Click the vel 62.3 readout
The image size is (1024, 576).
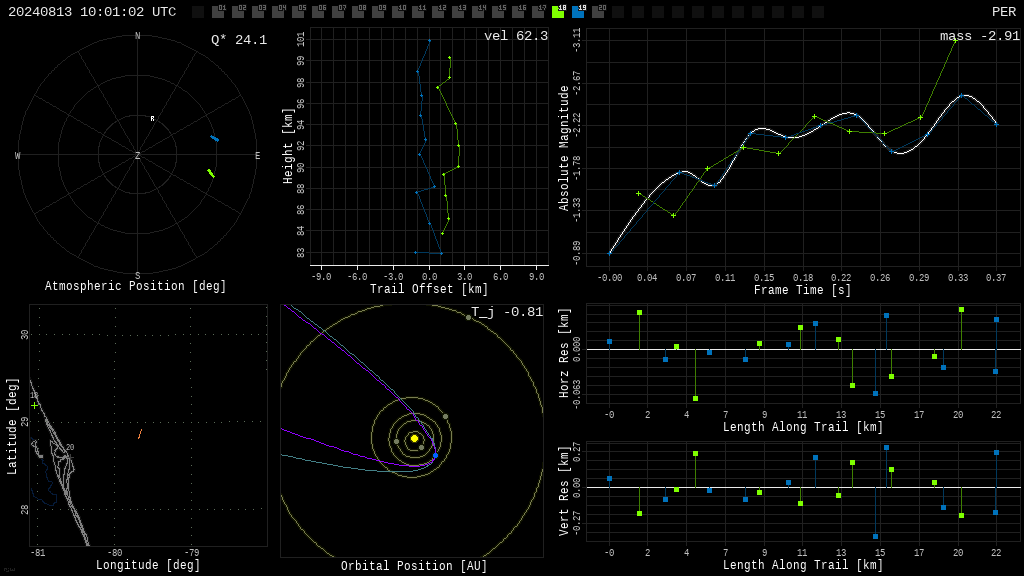pyautogui.click(x=515, y=36)
